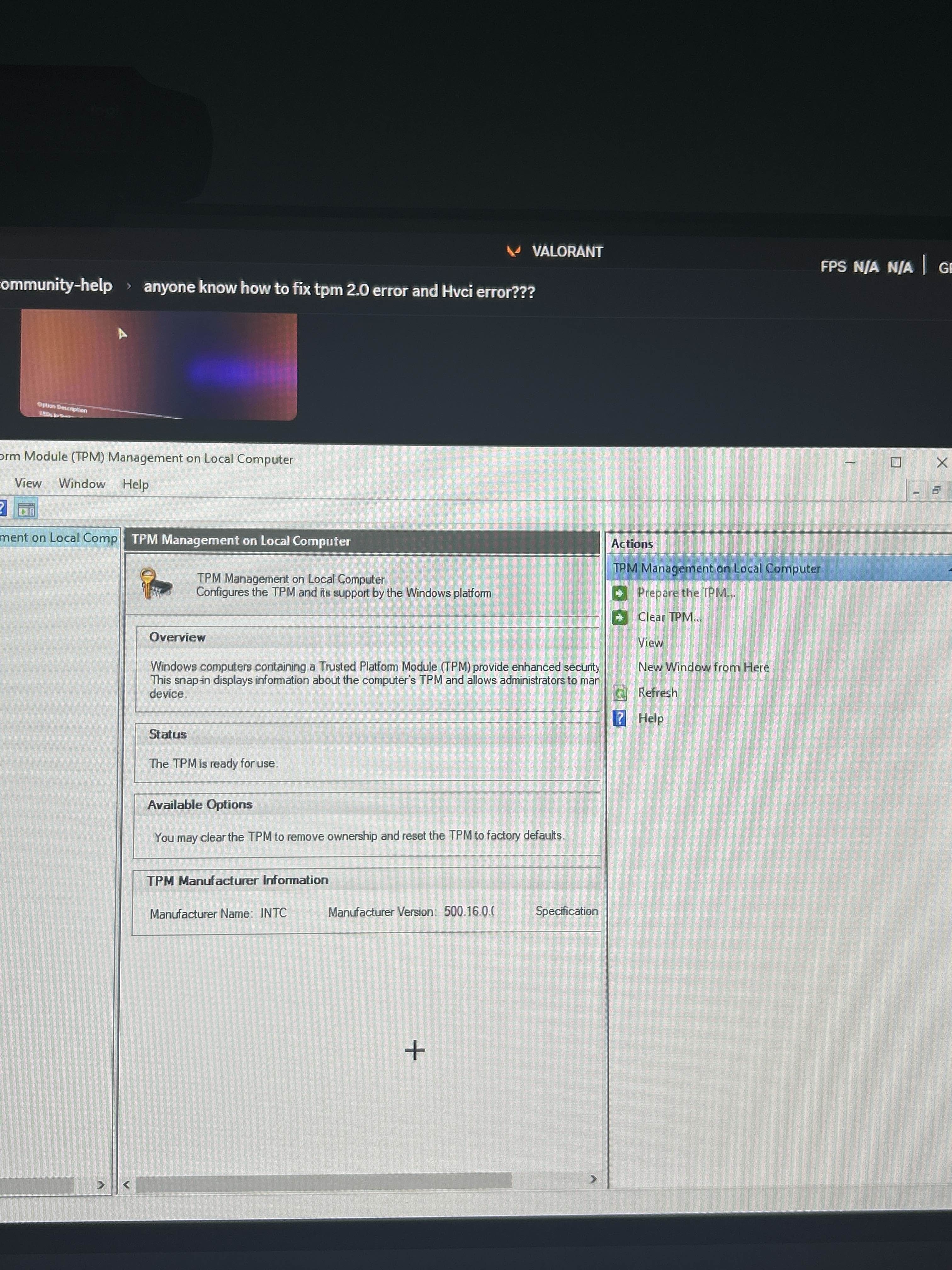Open the Window menu
Viewport: 952px width, 1270px height.
tap(82, 484)
